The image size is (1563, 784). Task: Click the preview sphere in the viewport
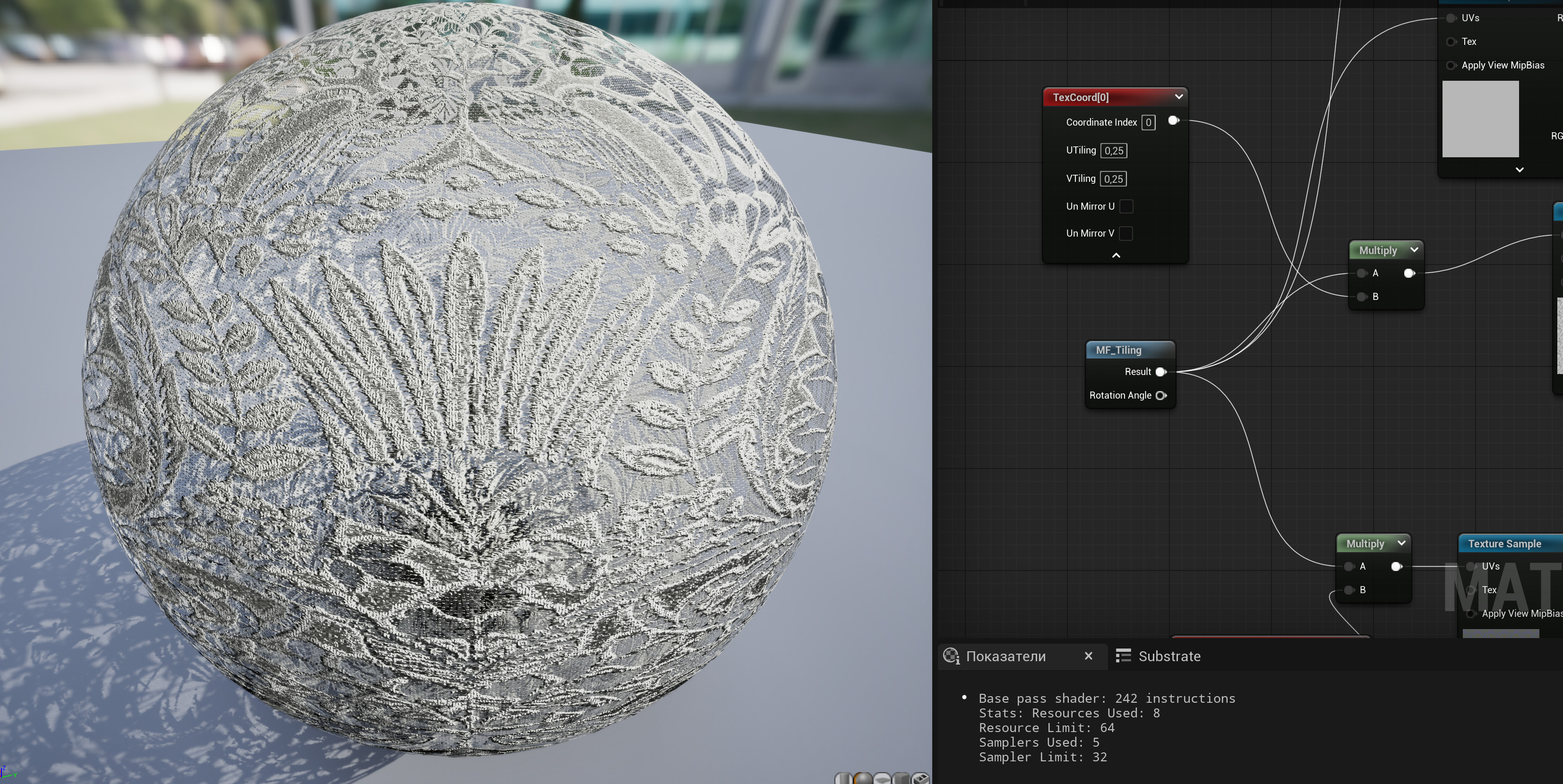coord(460,379)
